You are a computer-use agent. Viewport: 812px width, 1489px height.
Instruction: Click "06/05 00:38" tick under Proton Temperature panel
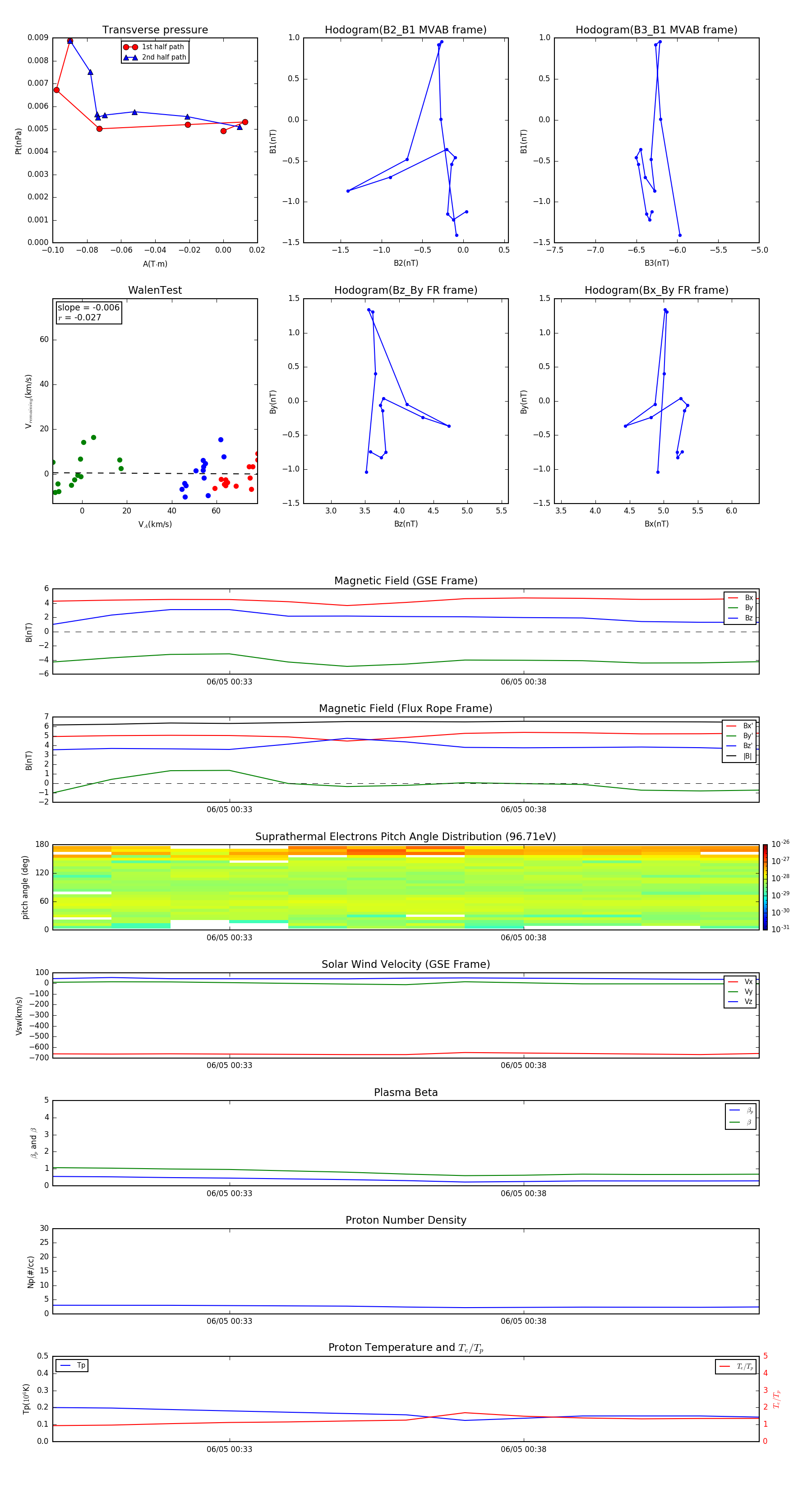(524, 1449)
